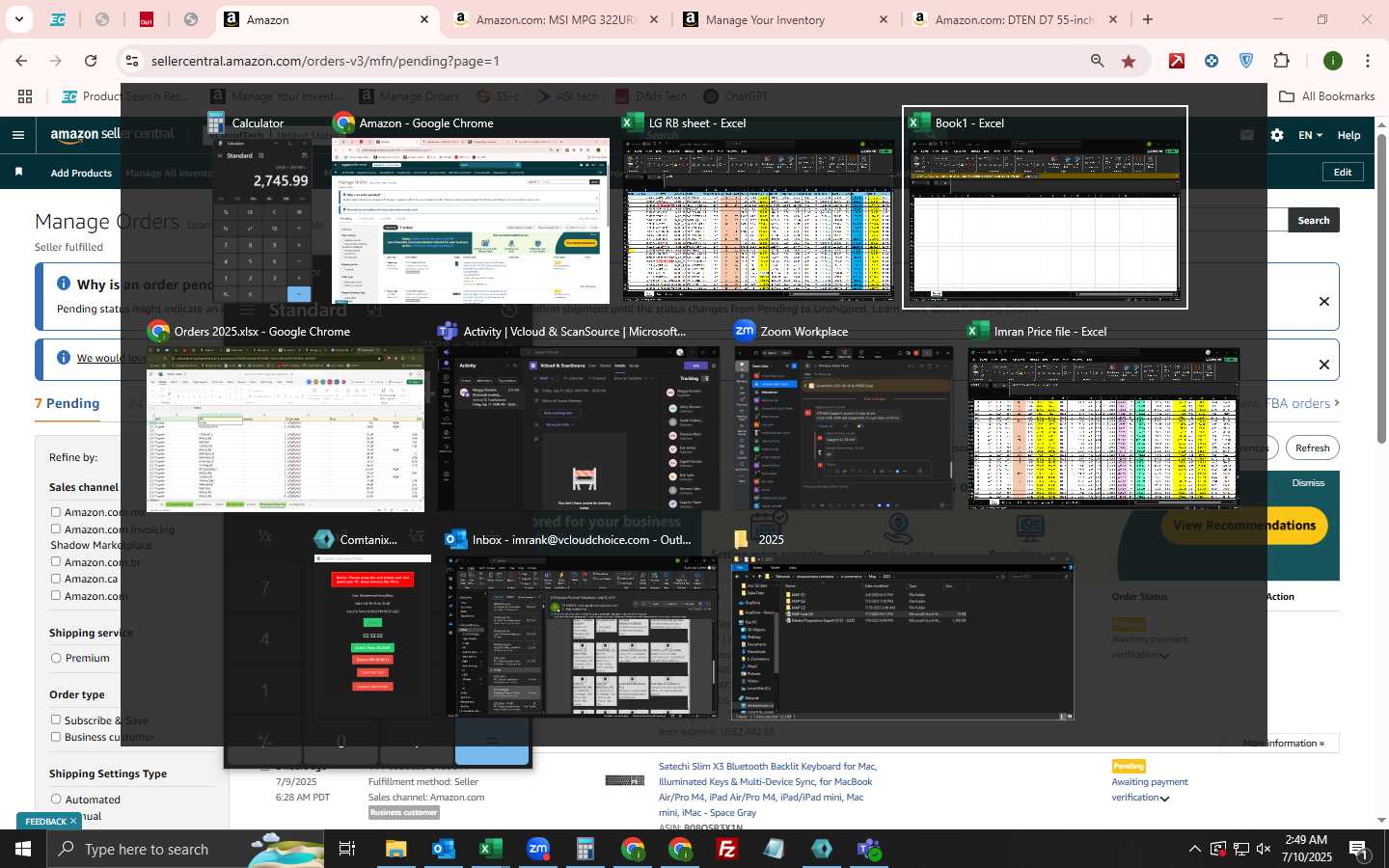Image resolution: width=1389 pixels, height=868 pixels.
Task: Open the blue shield extension icon
Action: pos(1246,61)
